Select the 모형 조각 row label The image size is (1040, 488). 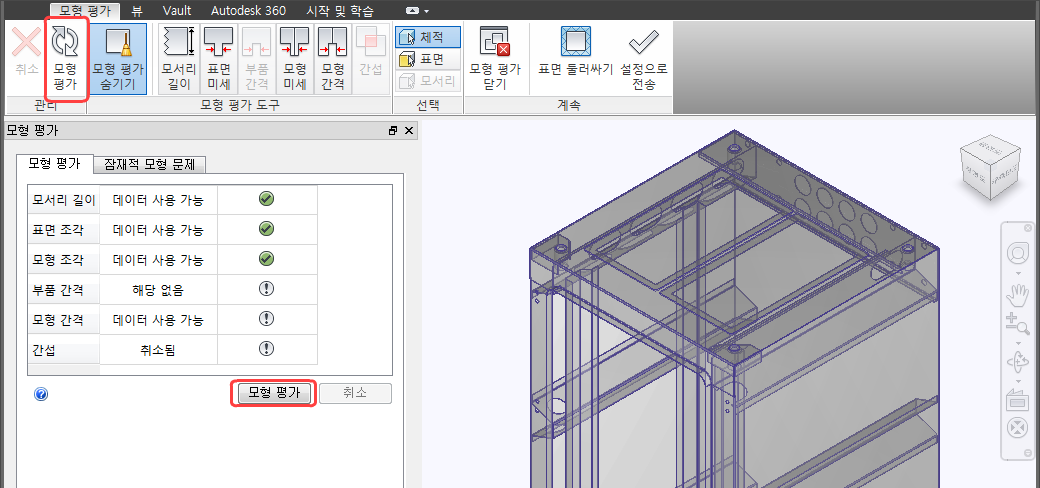(x=64, y=259)
